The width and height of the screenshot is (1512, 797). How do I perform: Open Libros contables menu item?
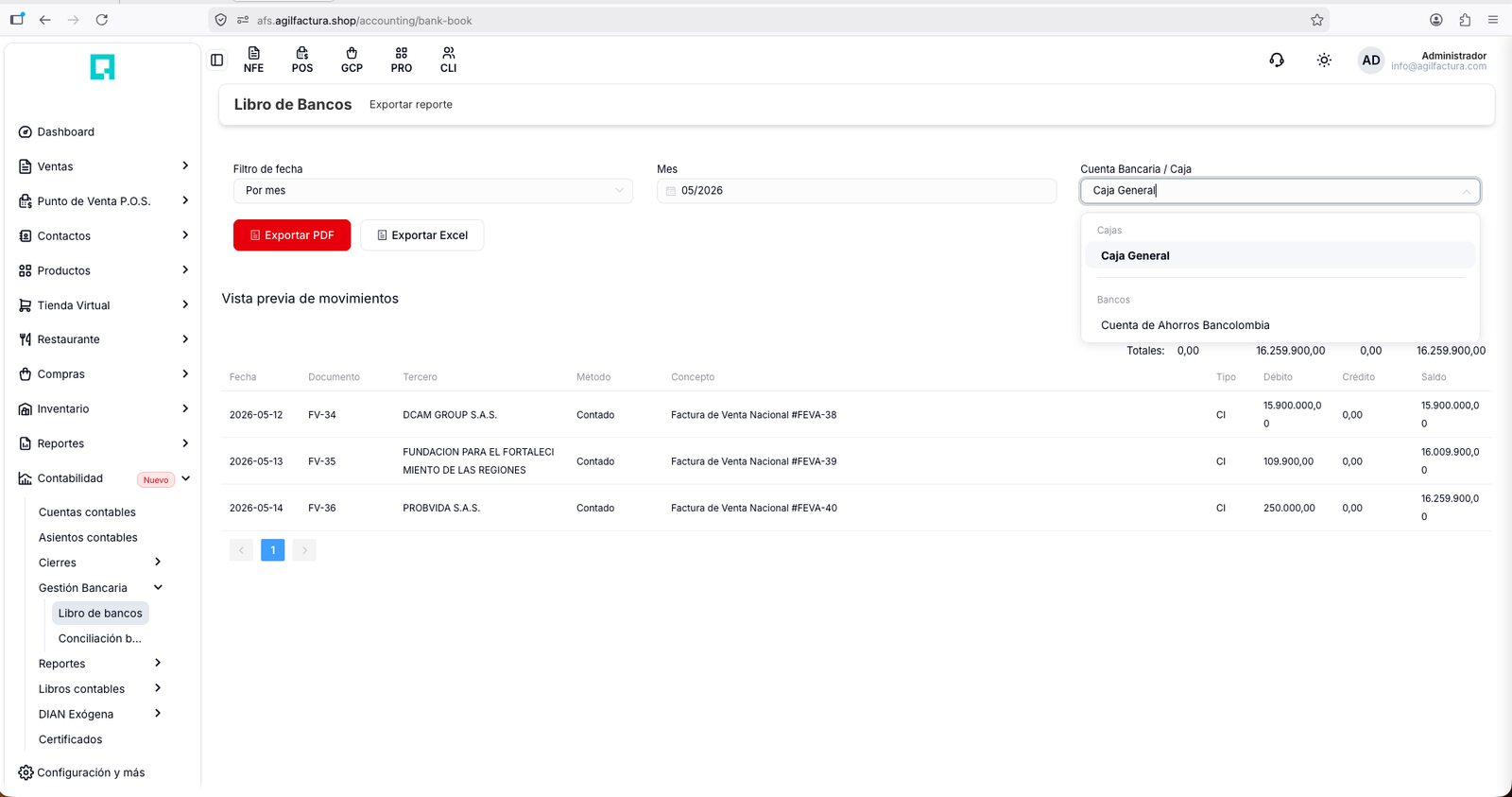click(x=81, y=689)
